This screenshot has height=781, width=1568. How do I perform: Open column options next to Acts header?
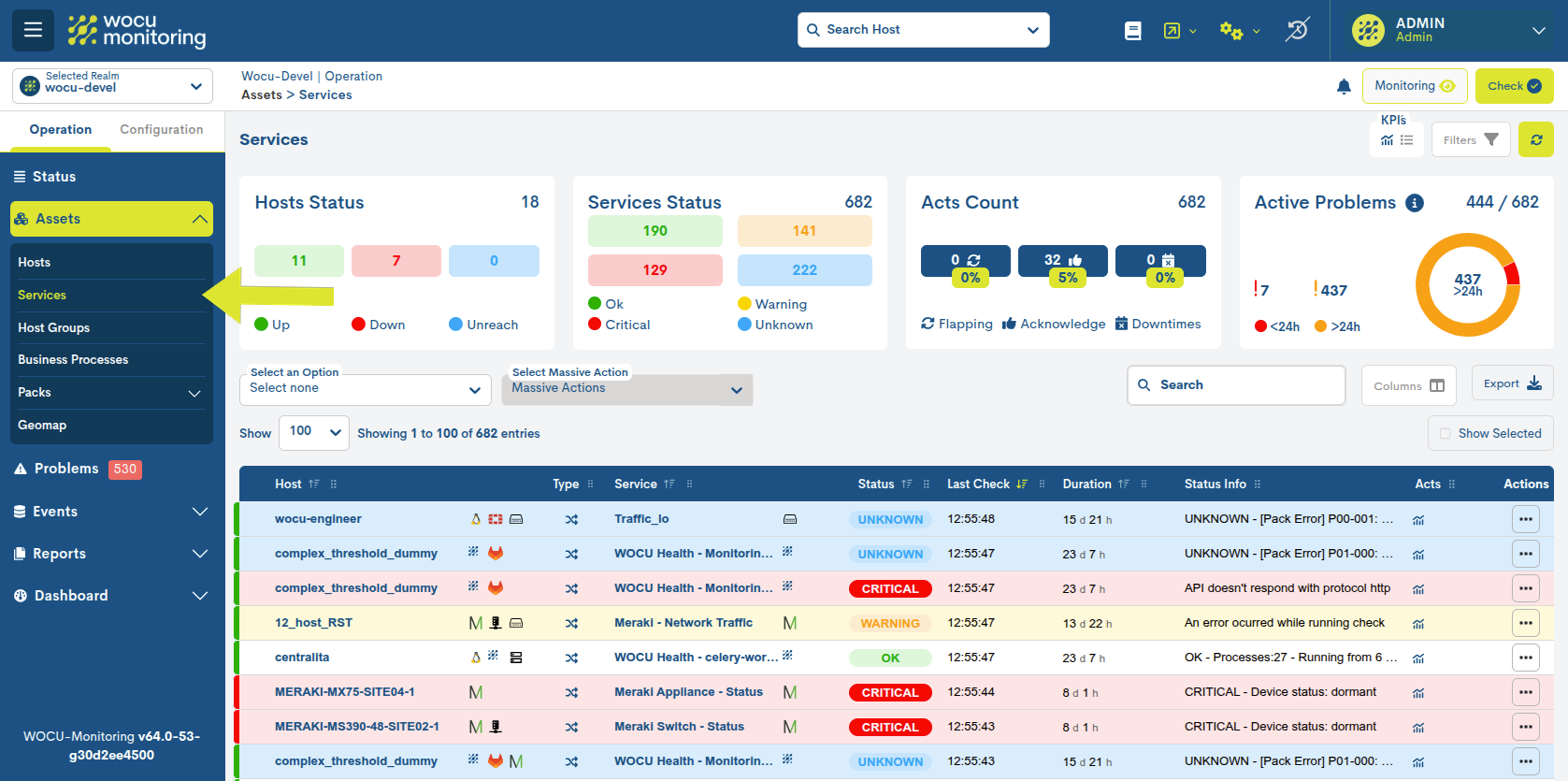point(1452,485)
